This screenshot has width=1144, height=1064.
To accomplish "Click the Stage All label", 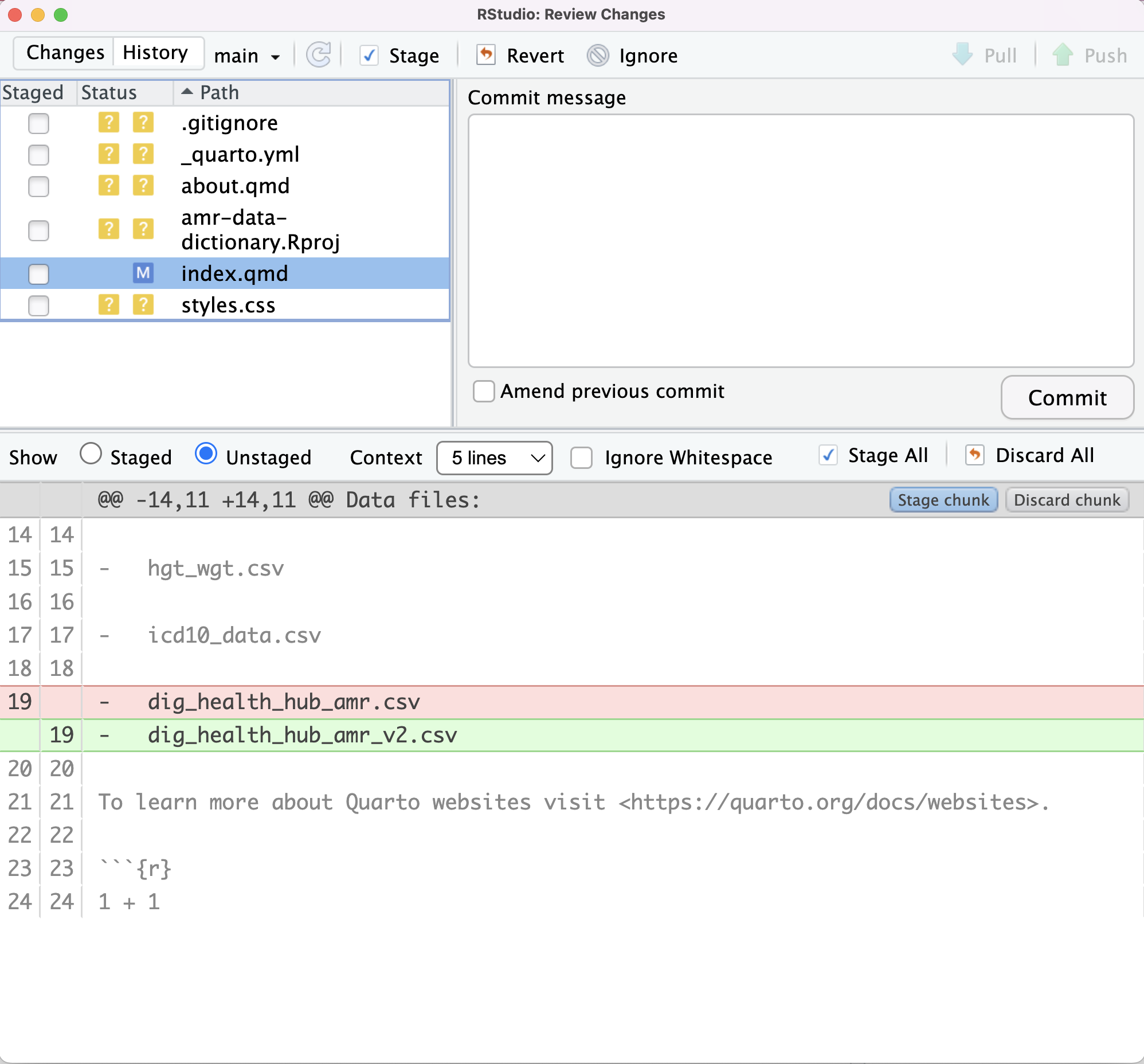I will [x=888, y=455].
